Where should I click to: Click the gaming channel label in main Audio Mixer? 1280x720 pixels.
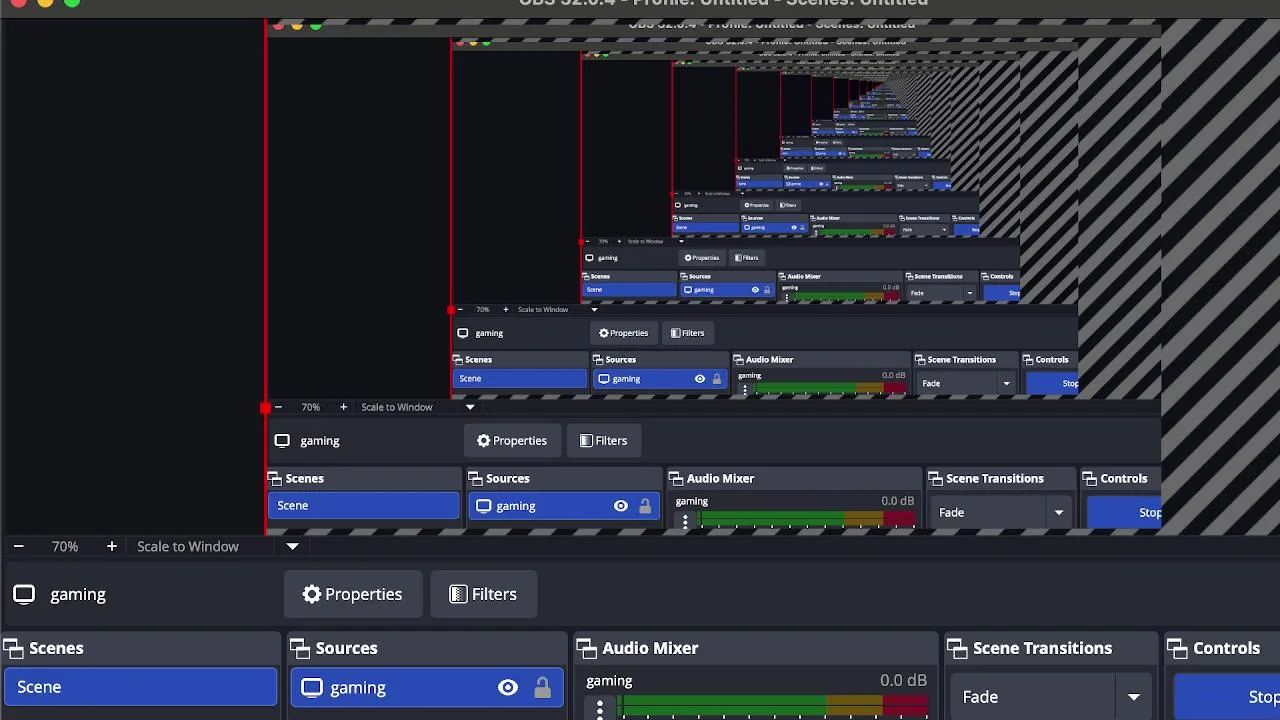coord(609,681)
